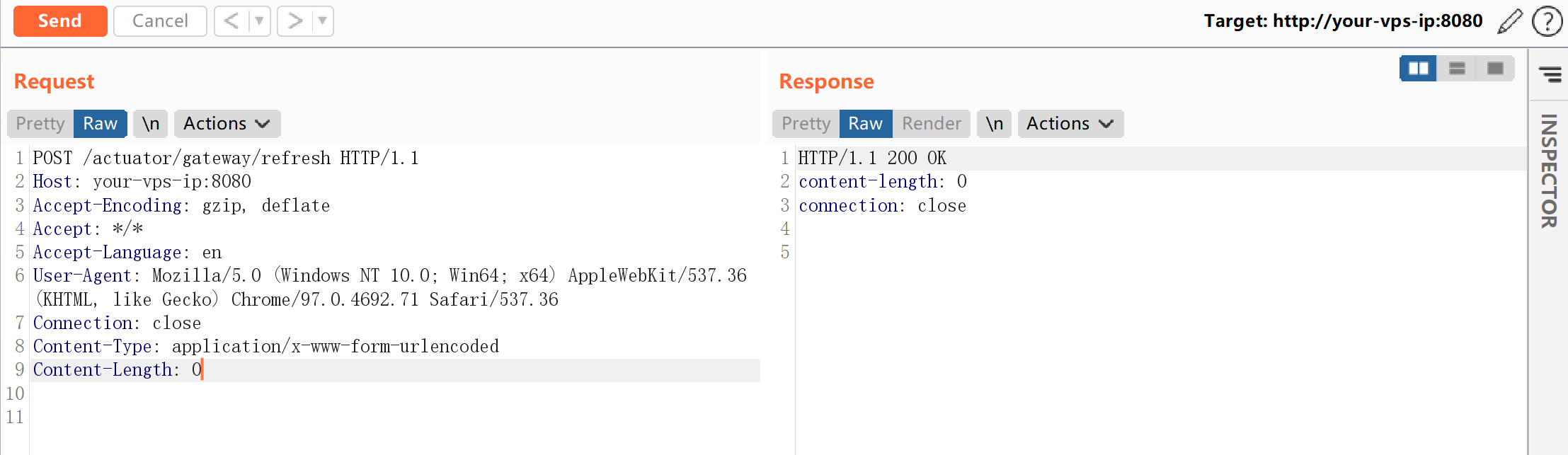Expand the forward history dropdown arrow
This screenshot has width=1568, height=455.
click(x=322, y=21)
